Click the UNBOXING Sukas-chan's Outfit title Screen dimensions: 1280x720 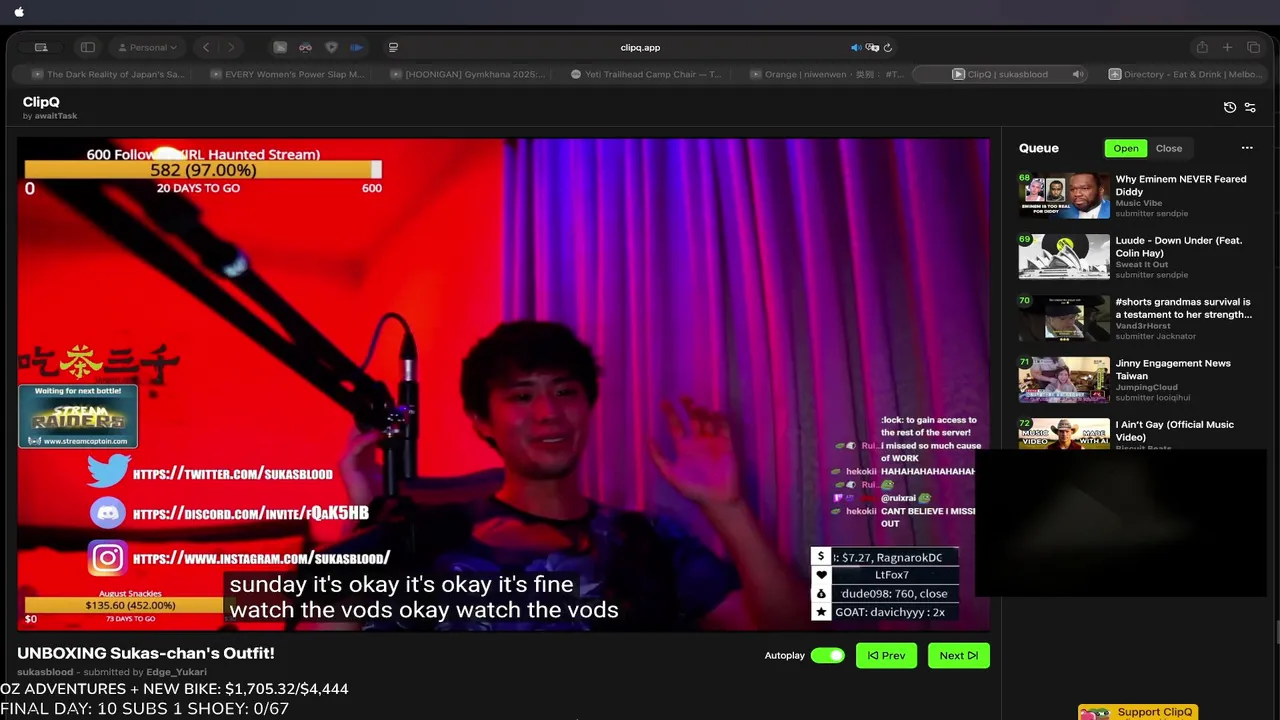tap(146, 653)
